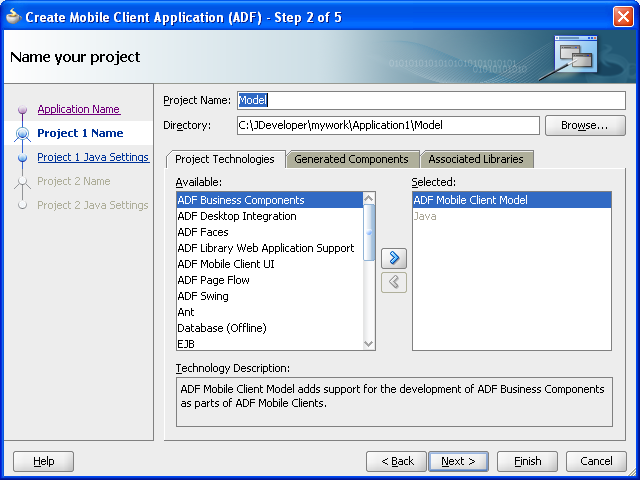Screen dimensions: 640x480
Task: Select ADF Mobile Client Model in the Selected list
Action: pos(512,200)
